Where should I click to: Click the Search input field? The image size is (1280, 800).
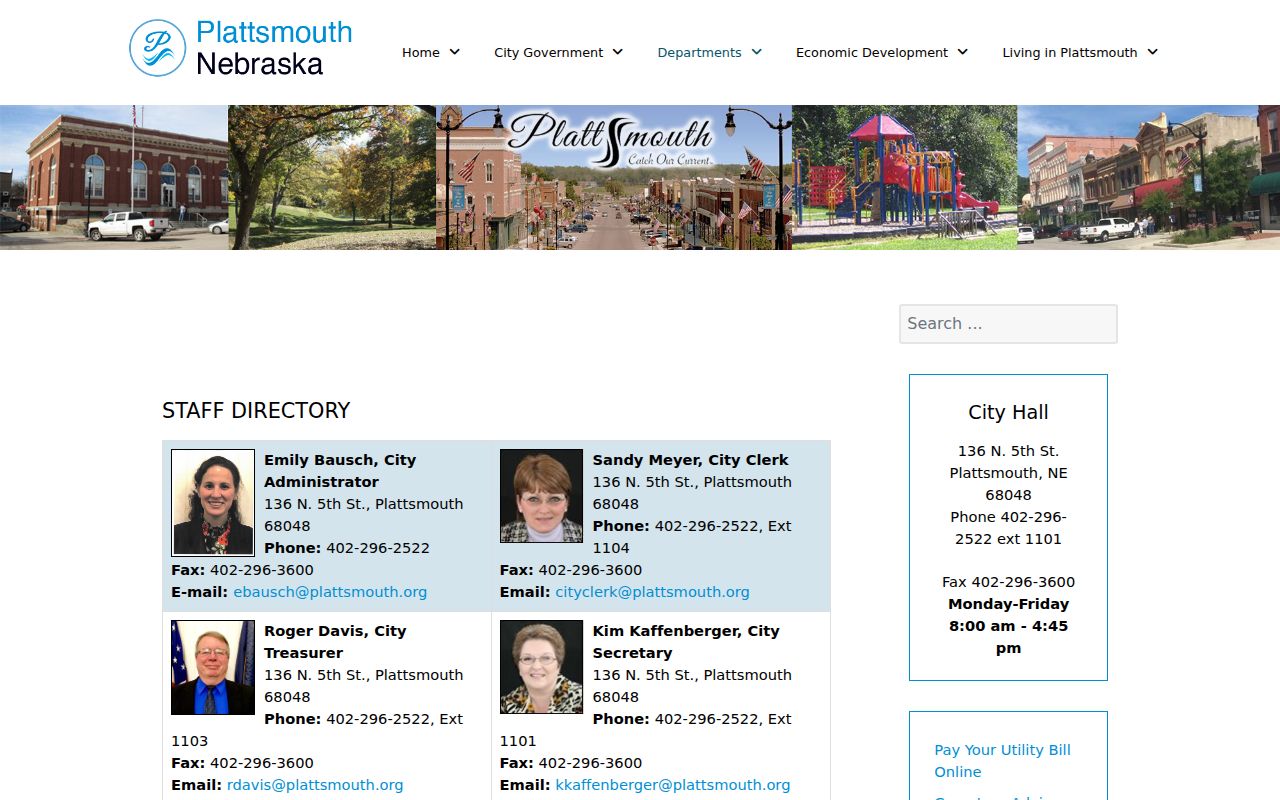coord(1008,324)
